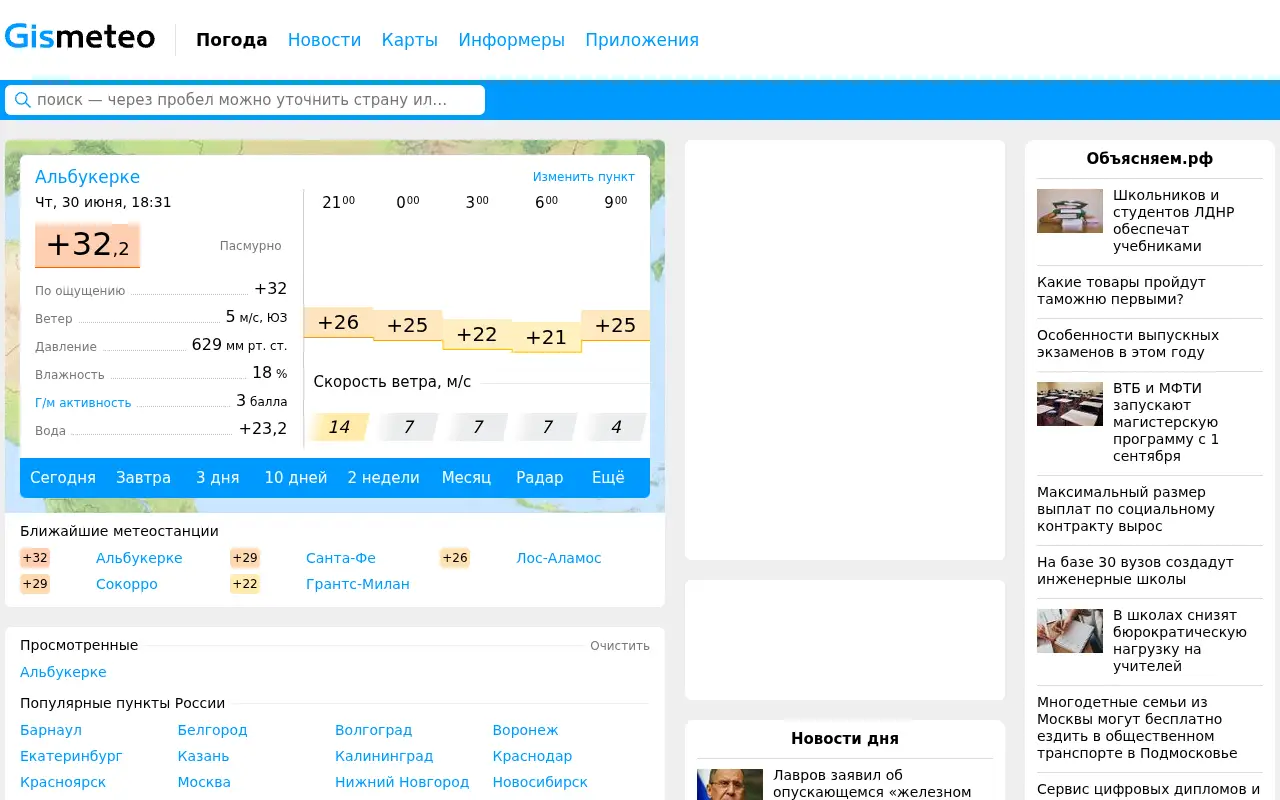The height and width of the screenshot is (800, 1280).
Task: Open article На базе 30 вузов
Action: 1135,571
